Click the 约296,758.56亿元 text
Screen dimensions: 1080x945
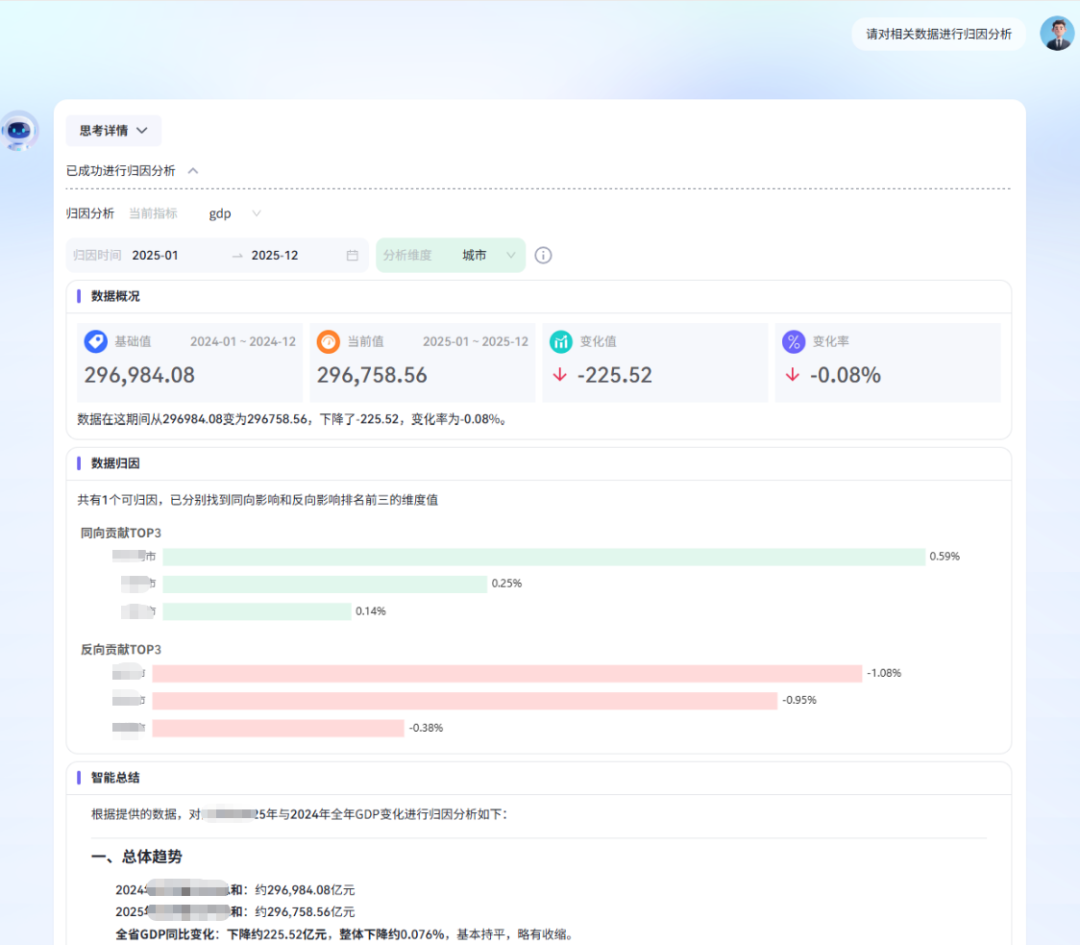tap(304, 912)
